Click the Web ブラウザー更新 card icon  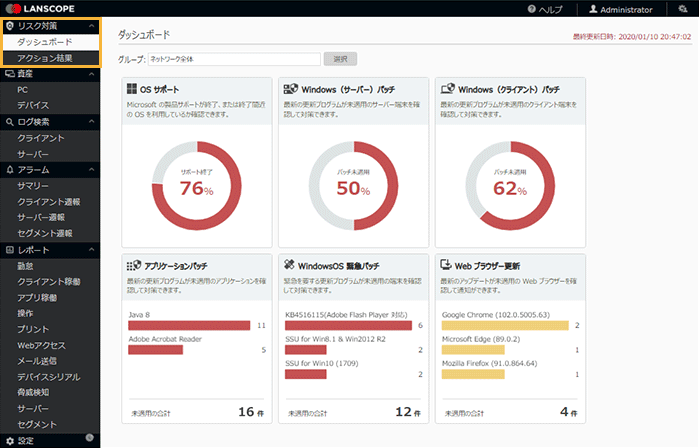click(x=445, y=265)
